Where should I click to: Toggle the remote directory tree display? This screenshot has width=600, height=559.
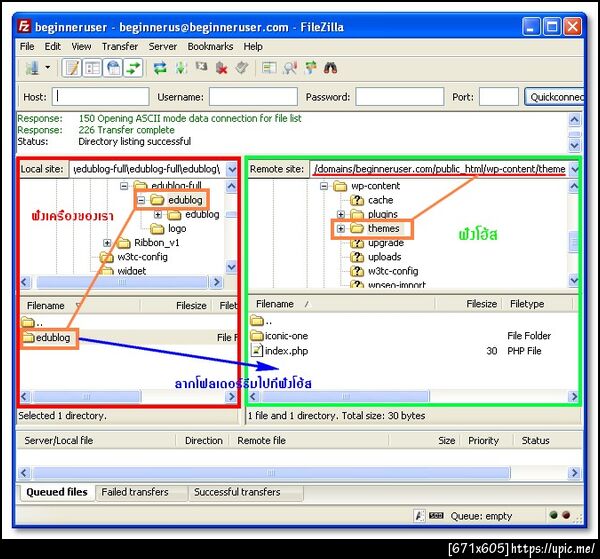pos(113,68)
